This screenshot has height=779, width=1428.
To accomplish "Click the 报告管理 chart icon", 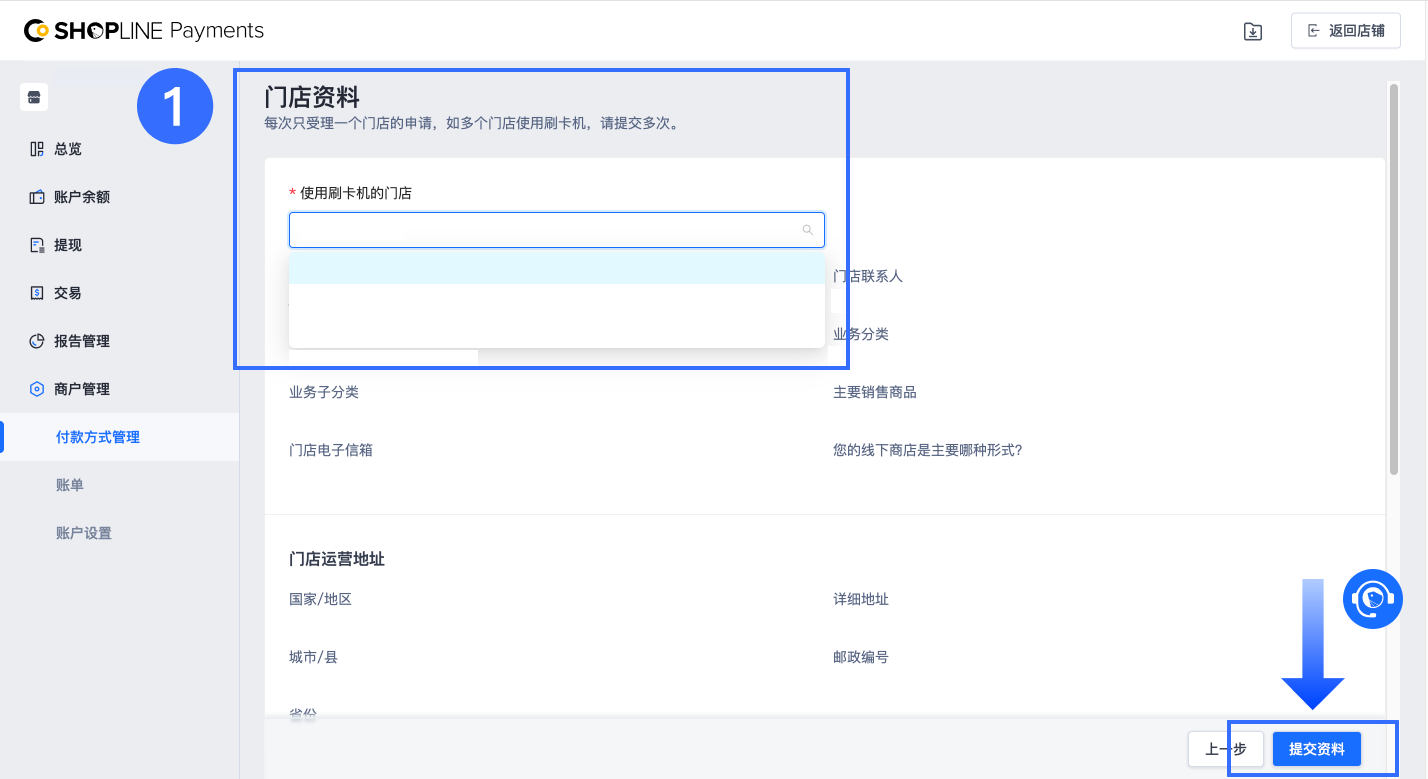I will pyautogui.click(x=37, y=341).
